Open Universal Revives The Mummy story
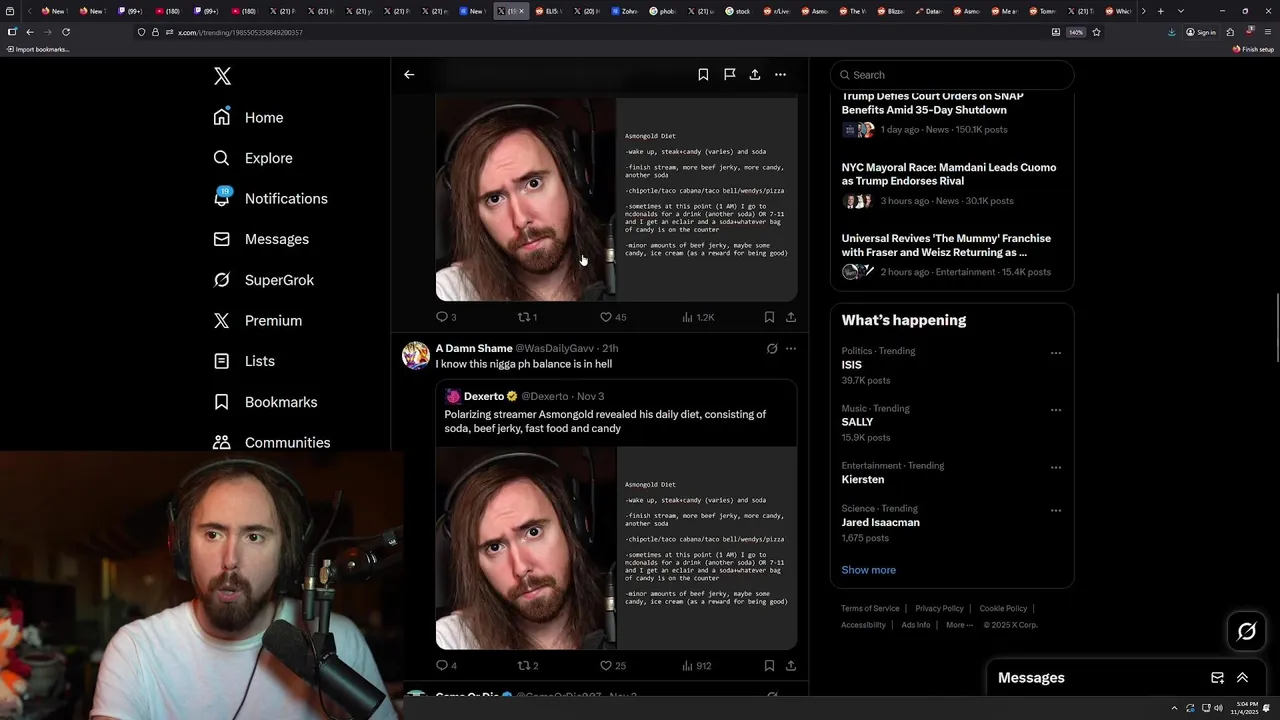Viewport: 1280px width, 720px height. [x=952, y=255]
